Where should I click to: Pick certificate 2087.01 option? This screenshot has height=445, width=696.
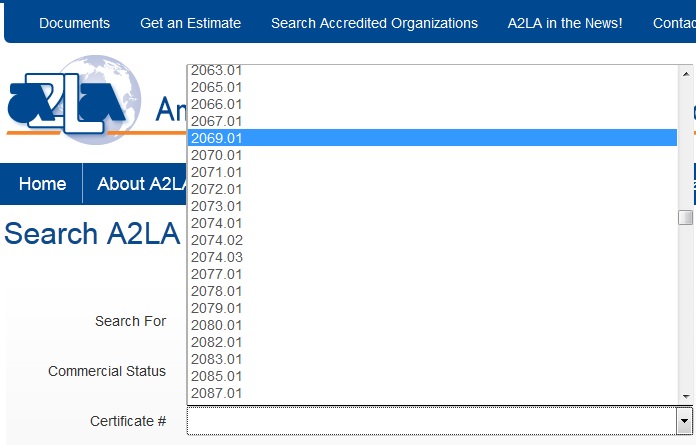217,393
